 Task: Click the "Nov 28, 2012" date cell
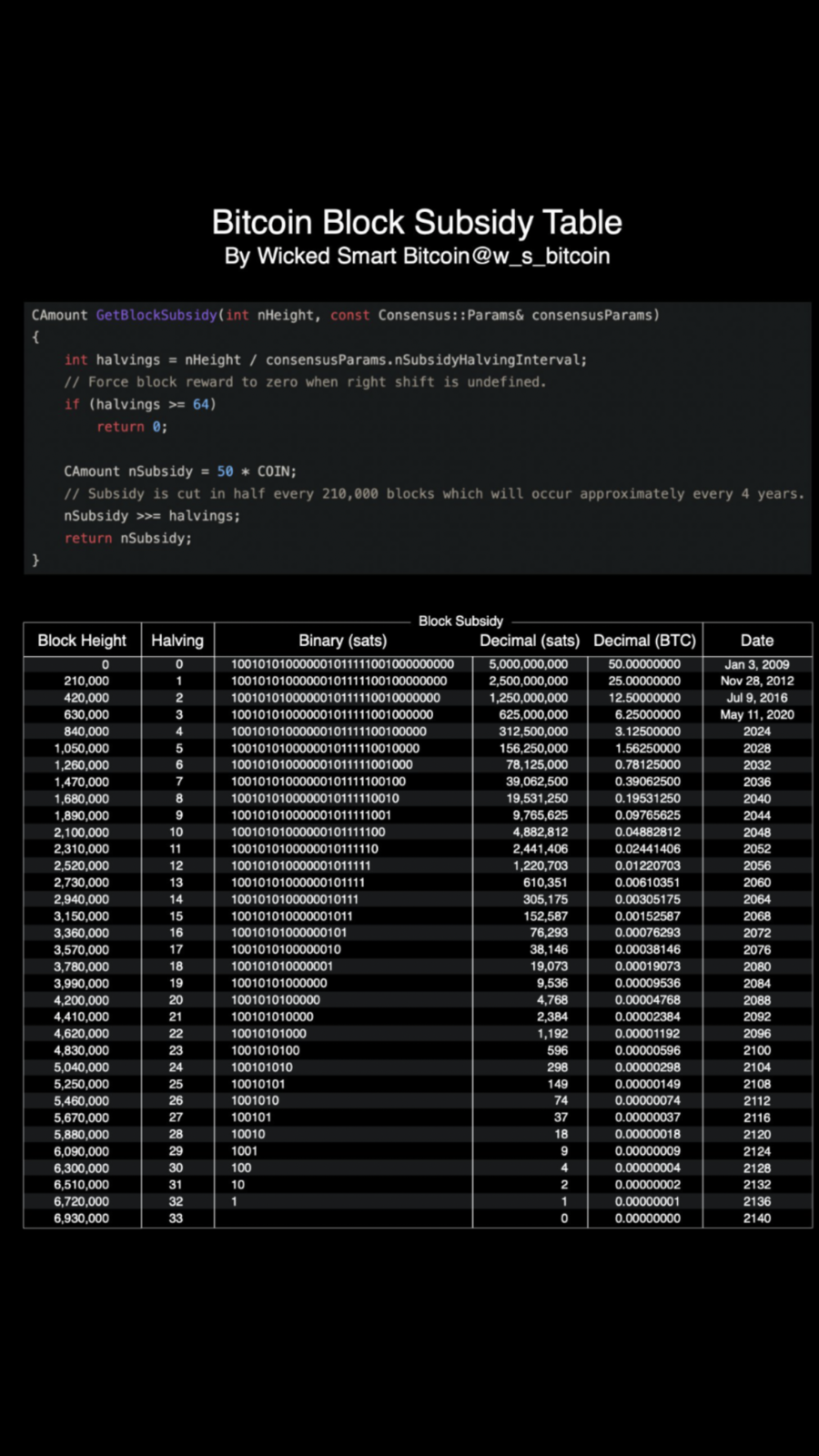click(757, 681)
